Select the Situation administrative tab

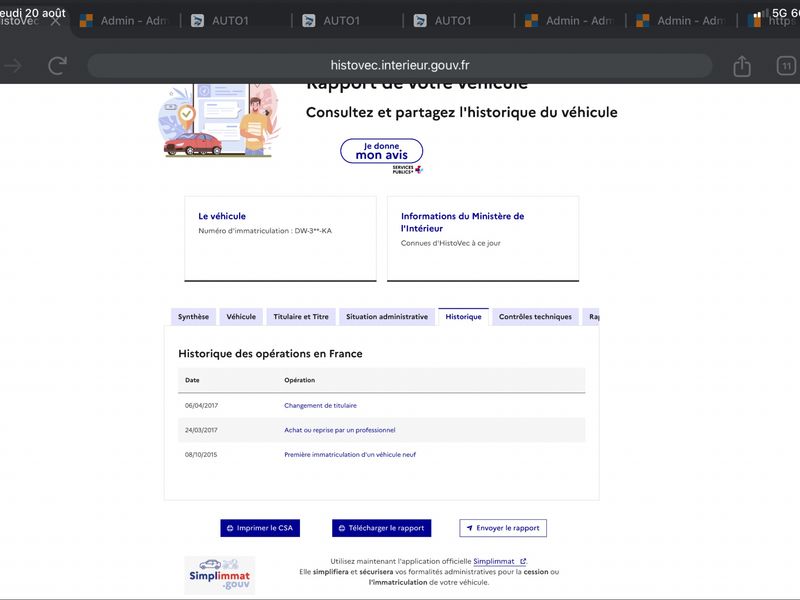click(387, 317)
